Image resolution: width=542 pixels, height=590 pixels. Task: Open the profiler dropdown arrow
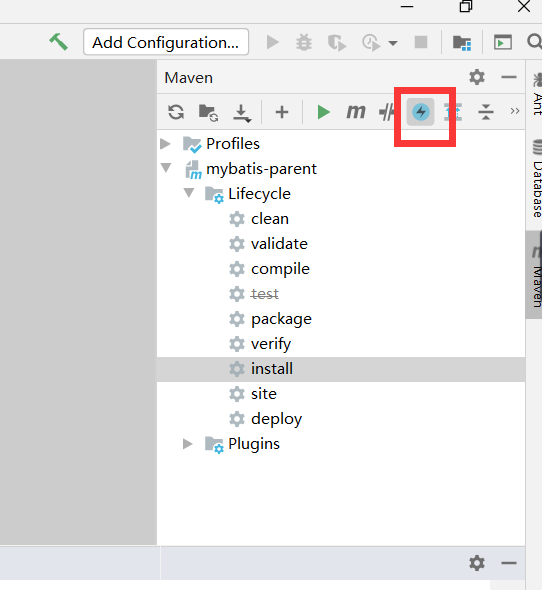[393, 43]
